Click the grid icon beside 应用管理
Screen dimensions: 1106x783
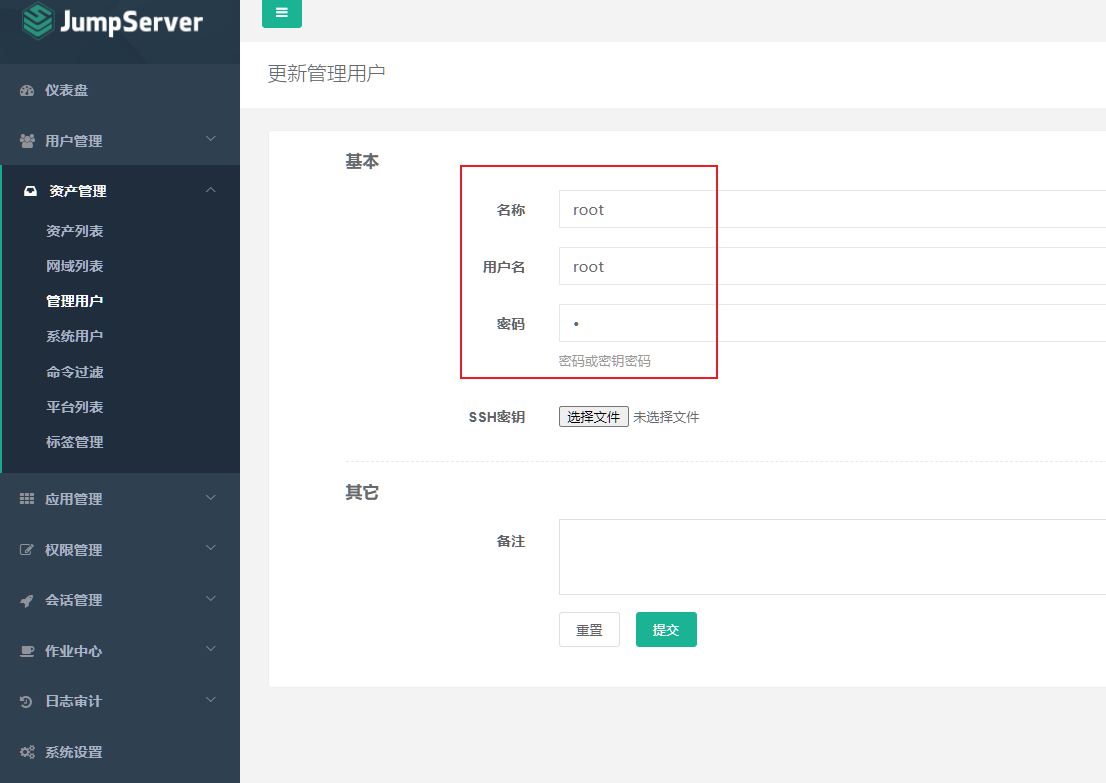pos(27,499)
